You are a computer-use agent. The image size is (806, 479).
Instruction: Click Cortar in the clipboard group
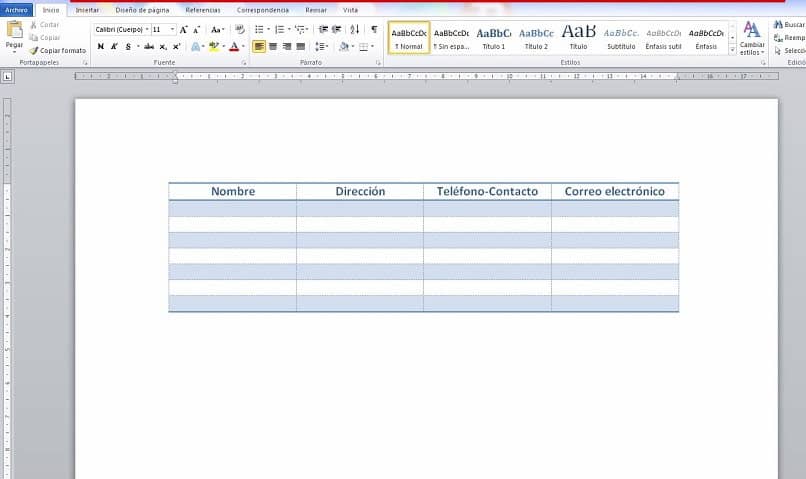click(x=44, y=25)
